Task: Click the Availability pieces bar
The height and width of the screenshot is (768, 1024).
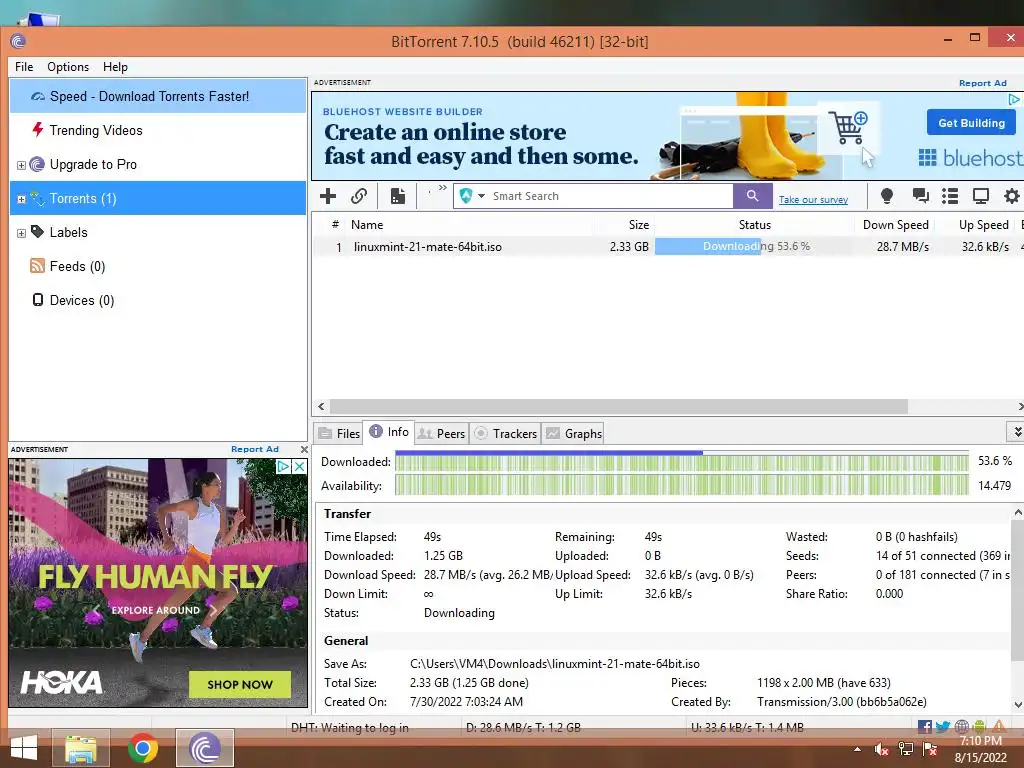Action: click(x=682, y=485)
